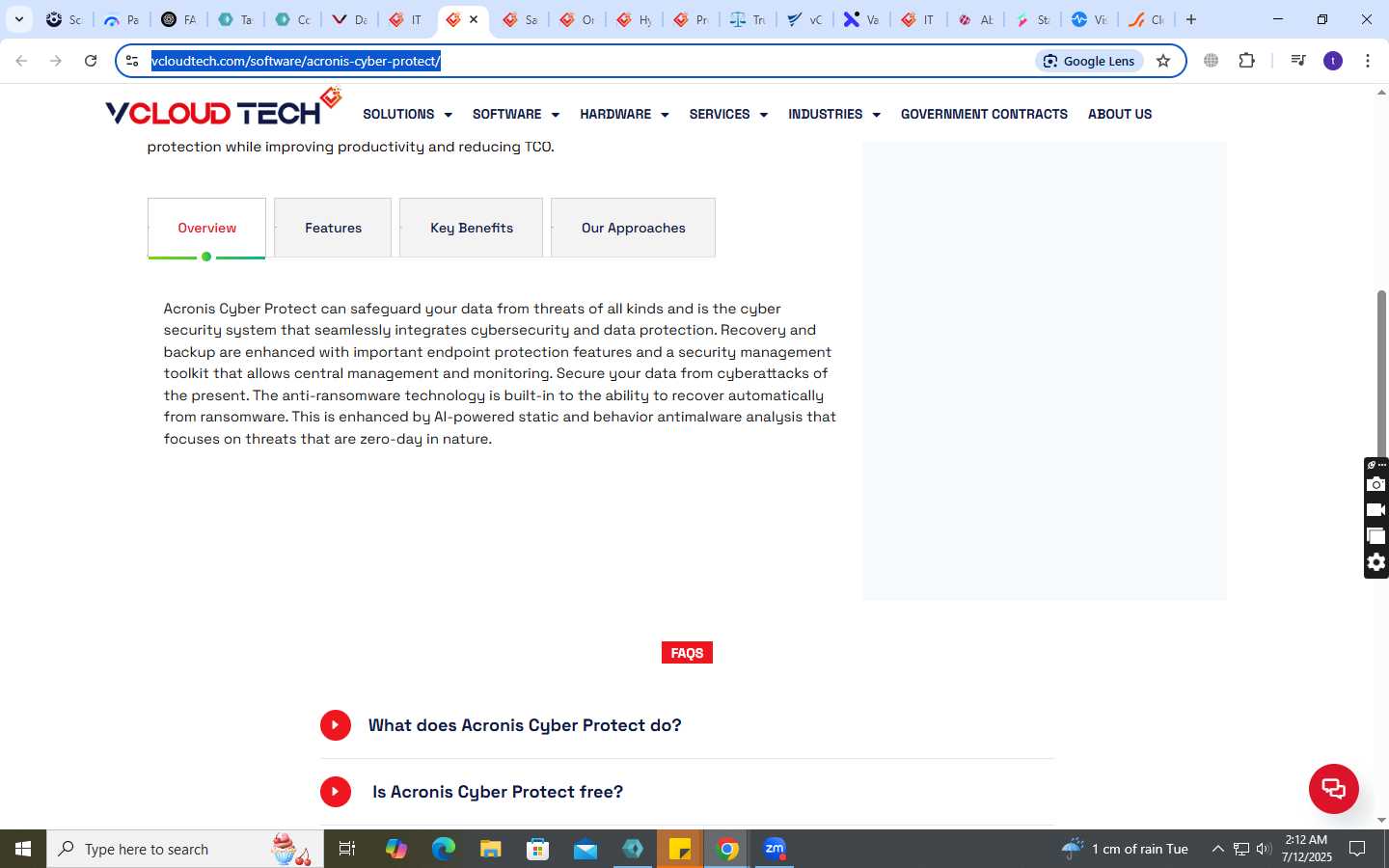The height and width of the screenshot is (868, 1389).
Task: Open tab search dropdown arrow
Action: coord(18,19)
